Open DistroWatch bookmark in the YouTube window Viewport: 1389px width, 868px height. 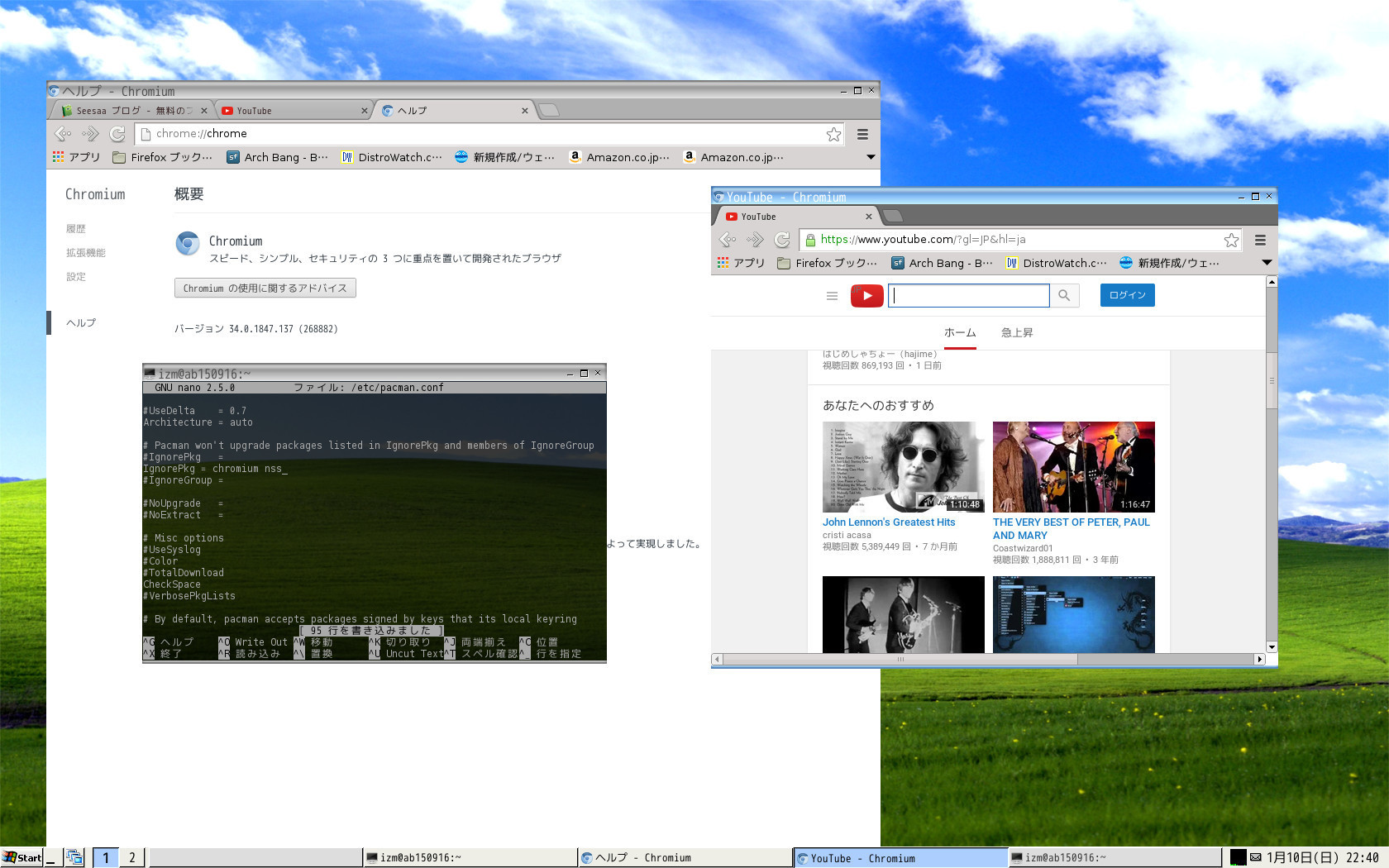[x=1056, y=263]
